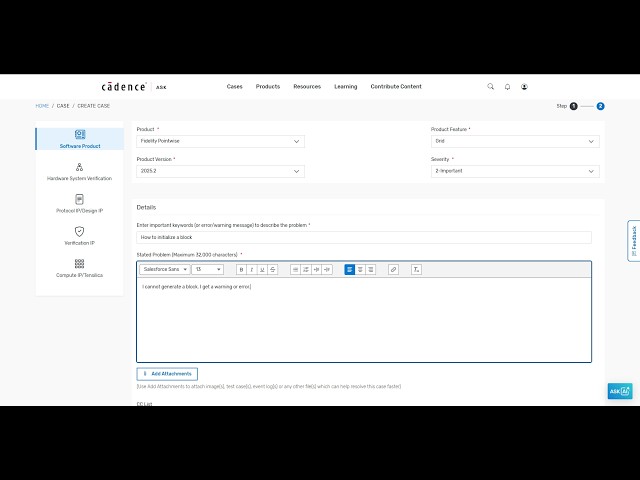
Task: Insert a numbered list
Action: (x=306, y=269)
